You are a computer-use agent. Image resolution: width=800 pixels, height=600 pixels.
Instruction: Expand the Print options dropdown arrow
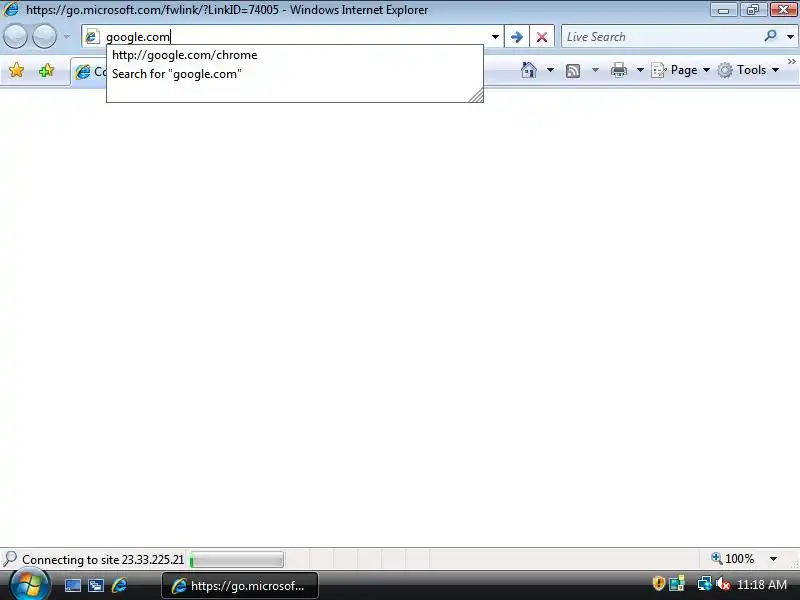tap(640, 70)
